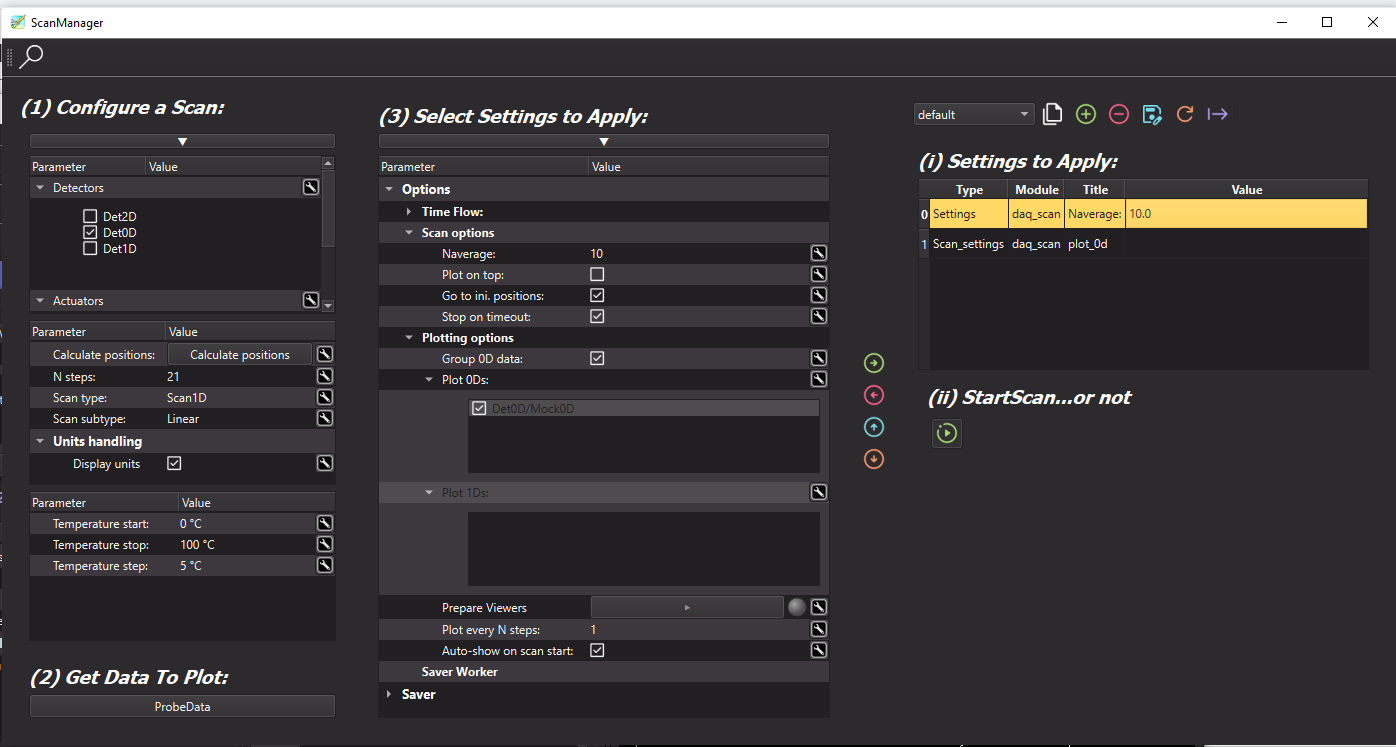Toggle the Display units checkbox
Screen dimensions: 1396x747
coord(174,463)
